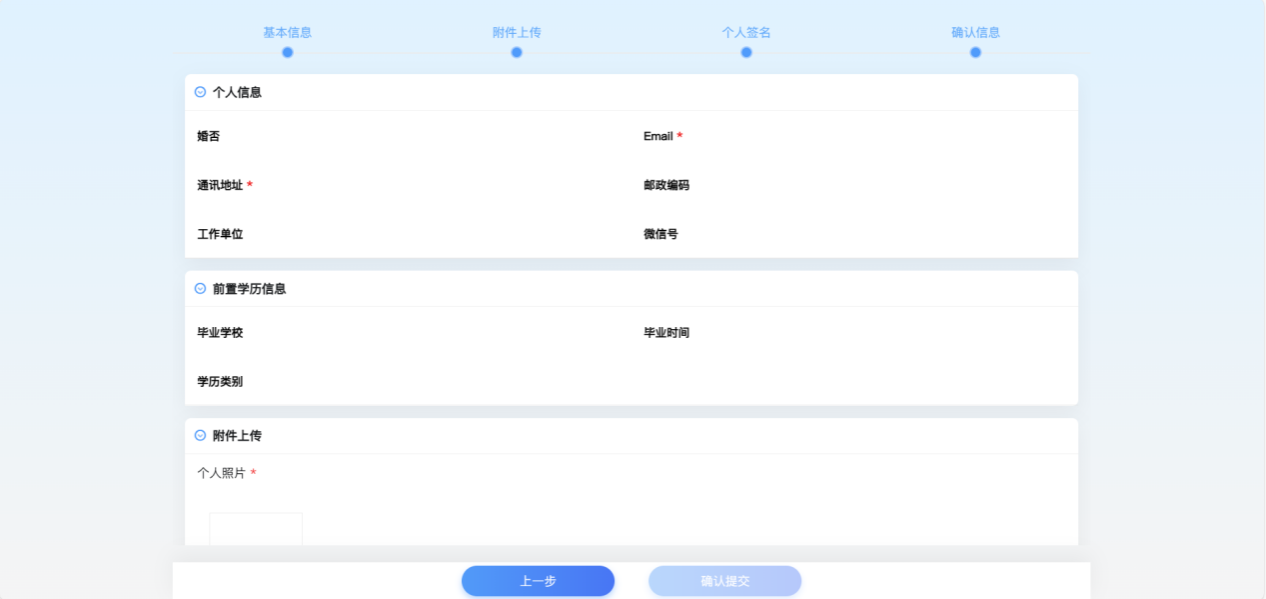Collapse the 前置学历信息 section chevron icon
Image resolution: width=1266 pixels, height=599 pixels.
click(200, 289)
